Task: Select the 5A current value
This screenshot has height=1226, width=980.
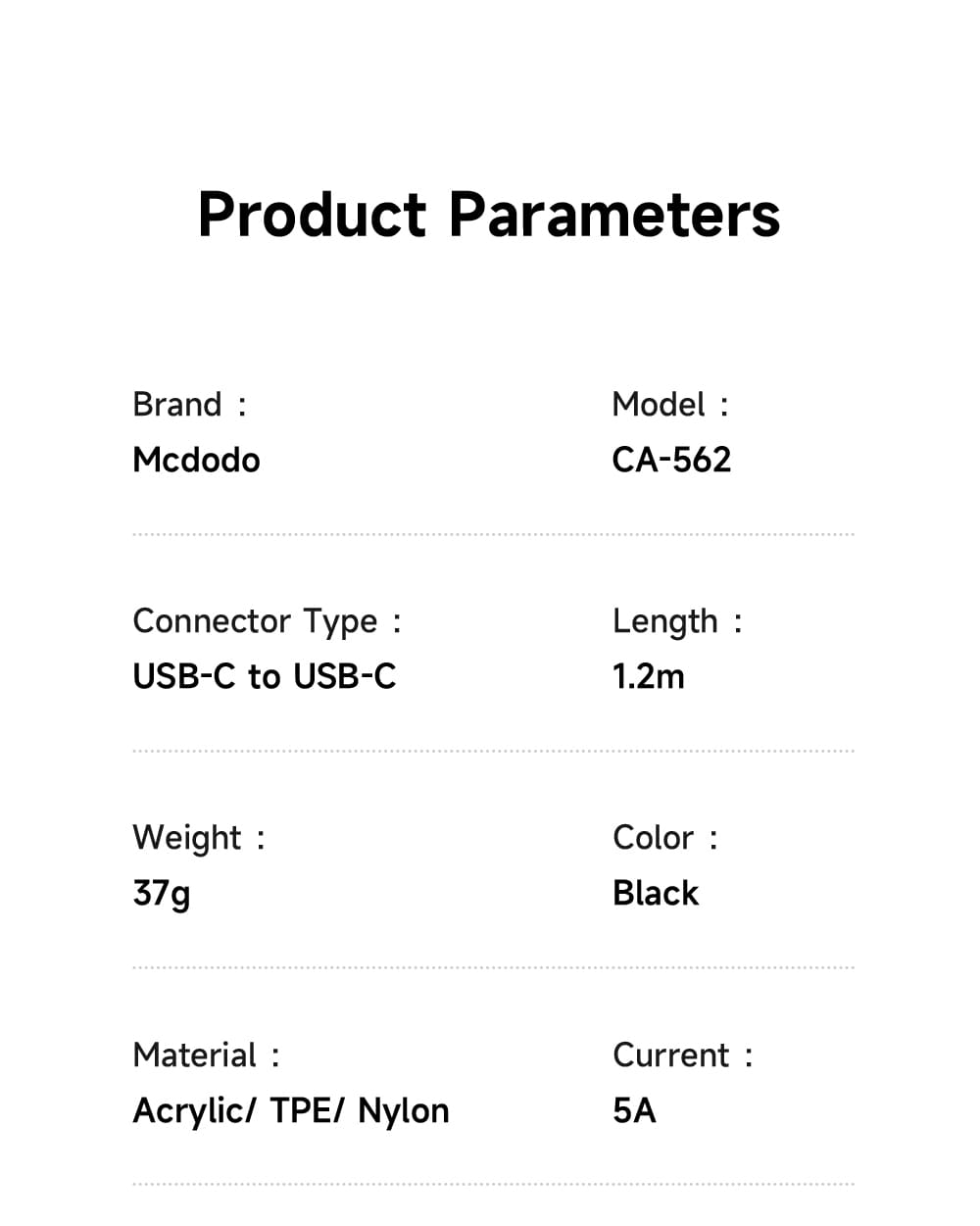Action: coord(634,1110)
